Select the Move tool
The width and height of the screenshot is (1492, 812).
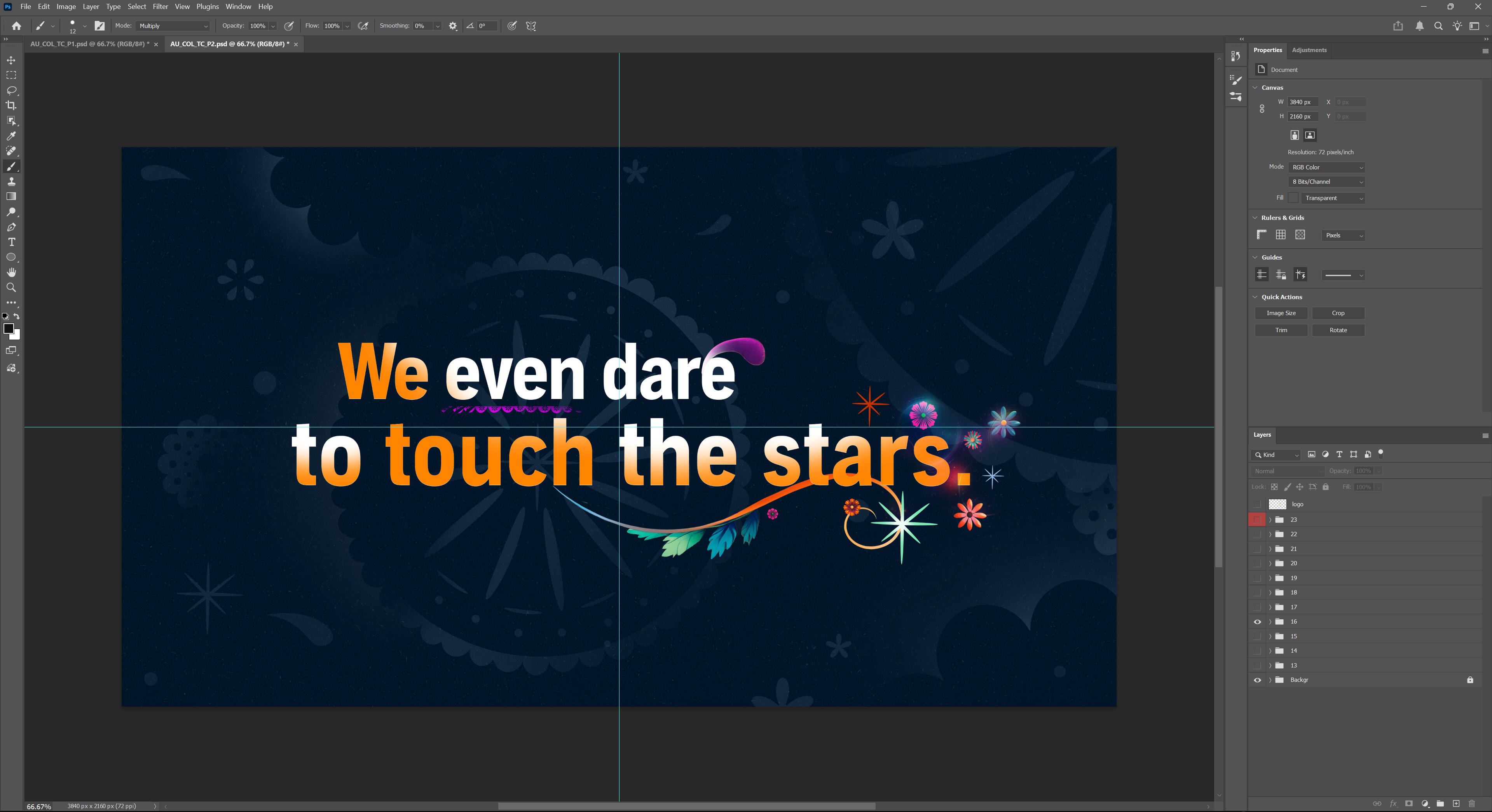[x=11, y=60]
